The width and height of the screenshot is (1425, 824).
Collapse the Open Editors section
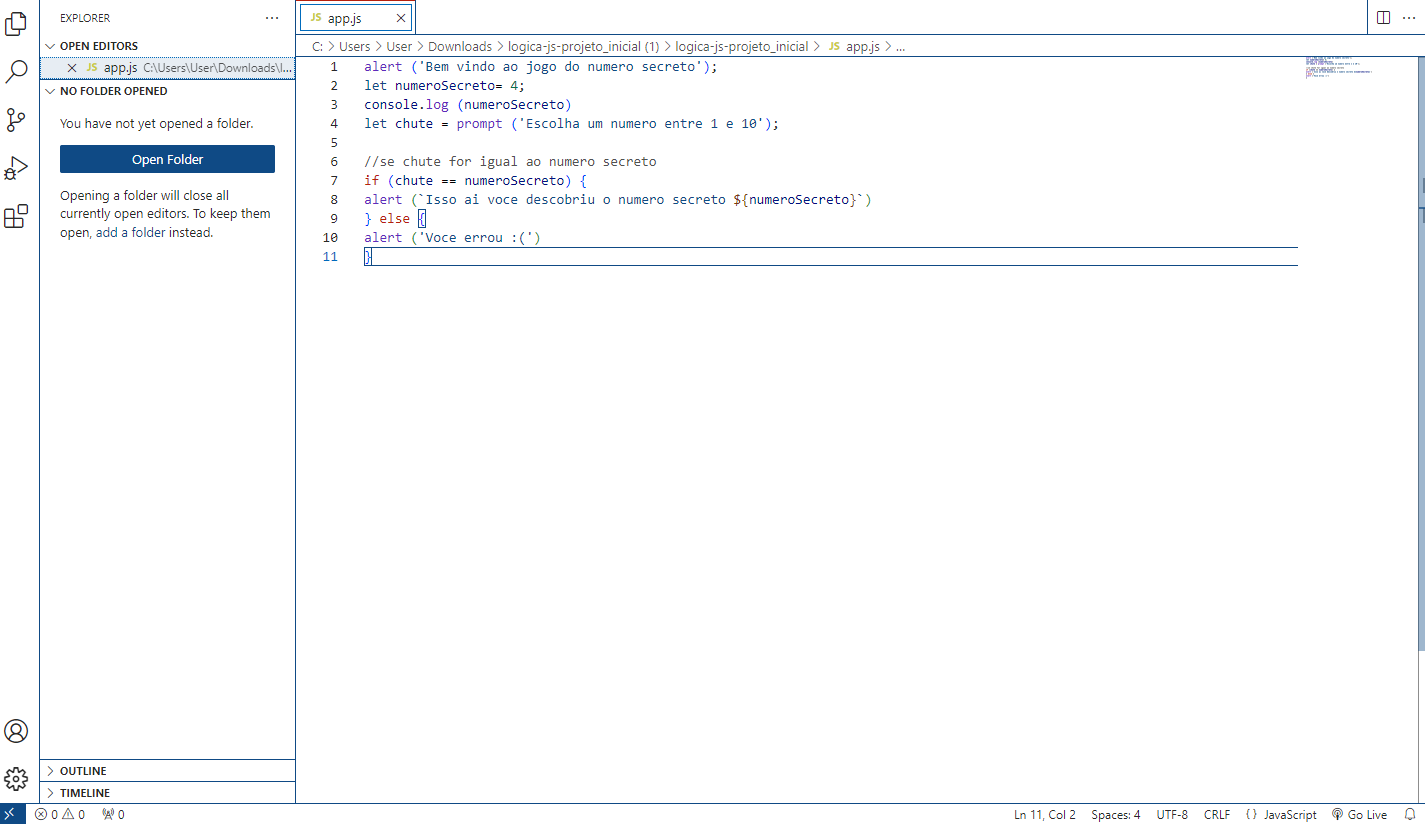tap(167, 46)
